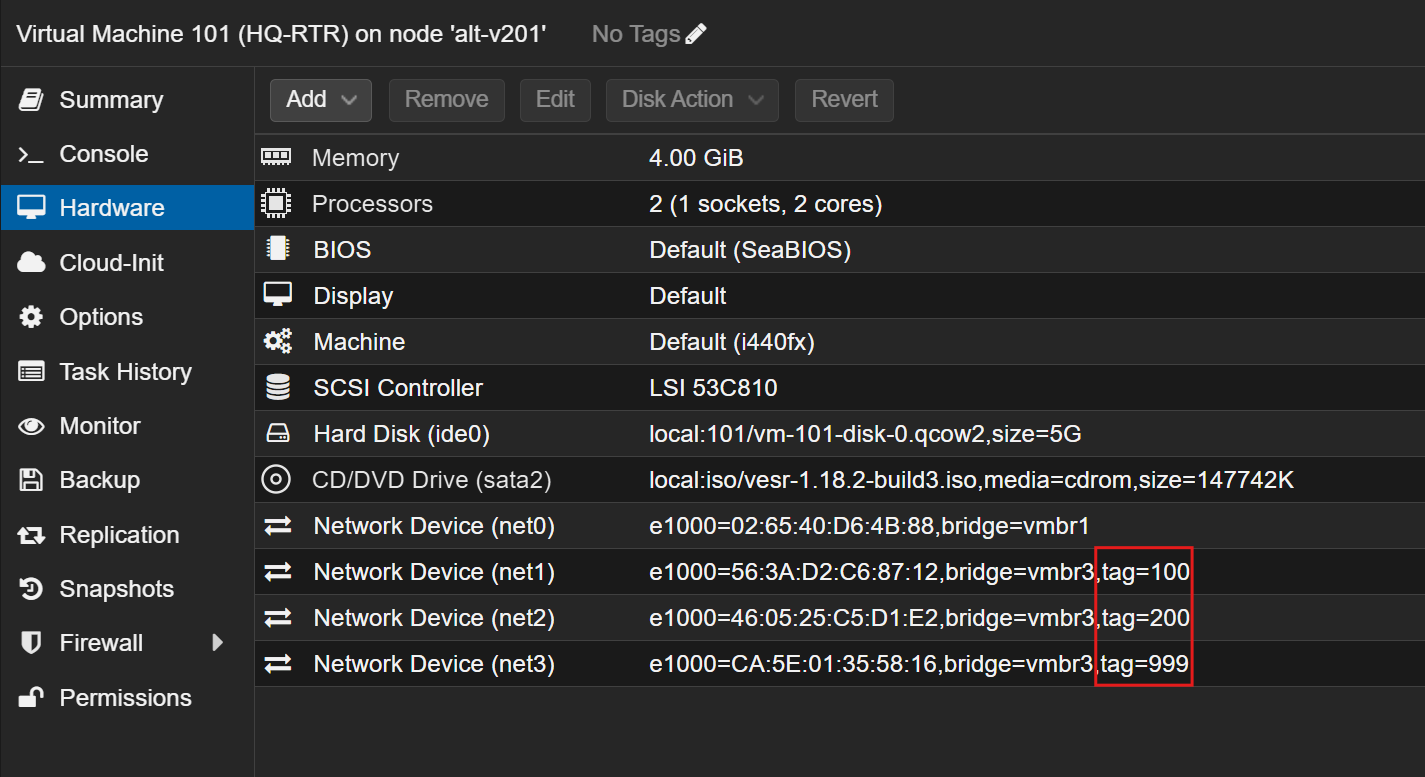
Task: Click the Firewall shield icon
Action: click(31, 643)
